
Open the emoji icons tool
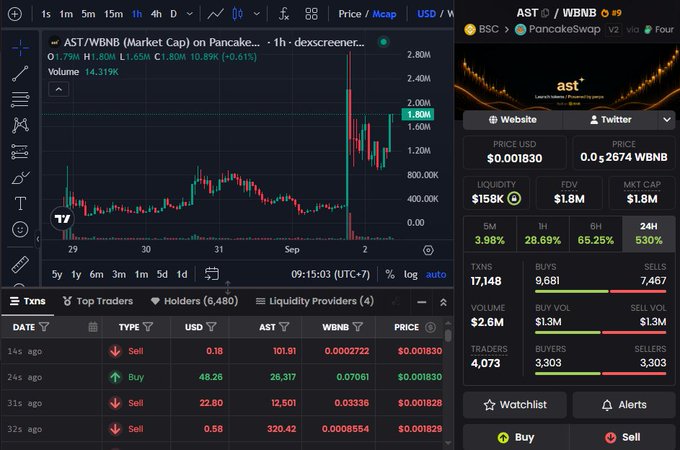[x=20, y=229]
